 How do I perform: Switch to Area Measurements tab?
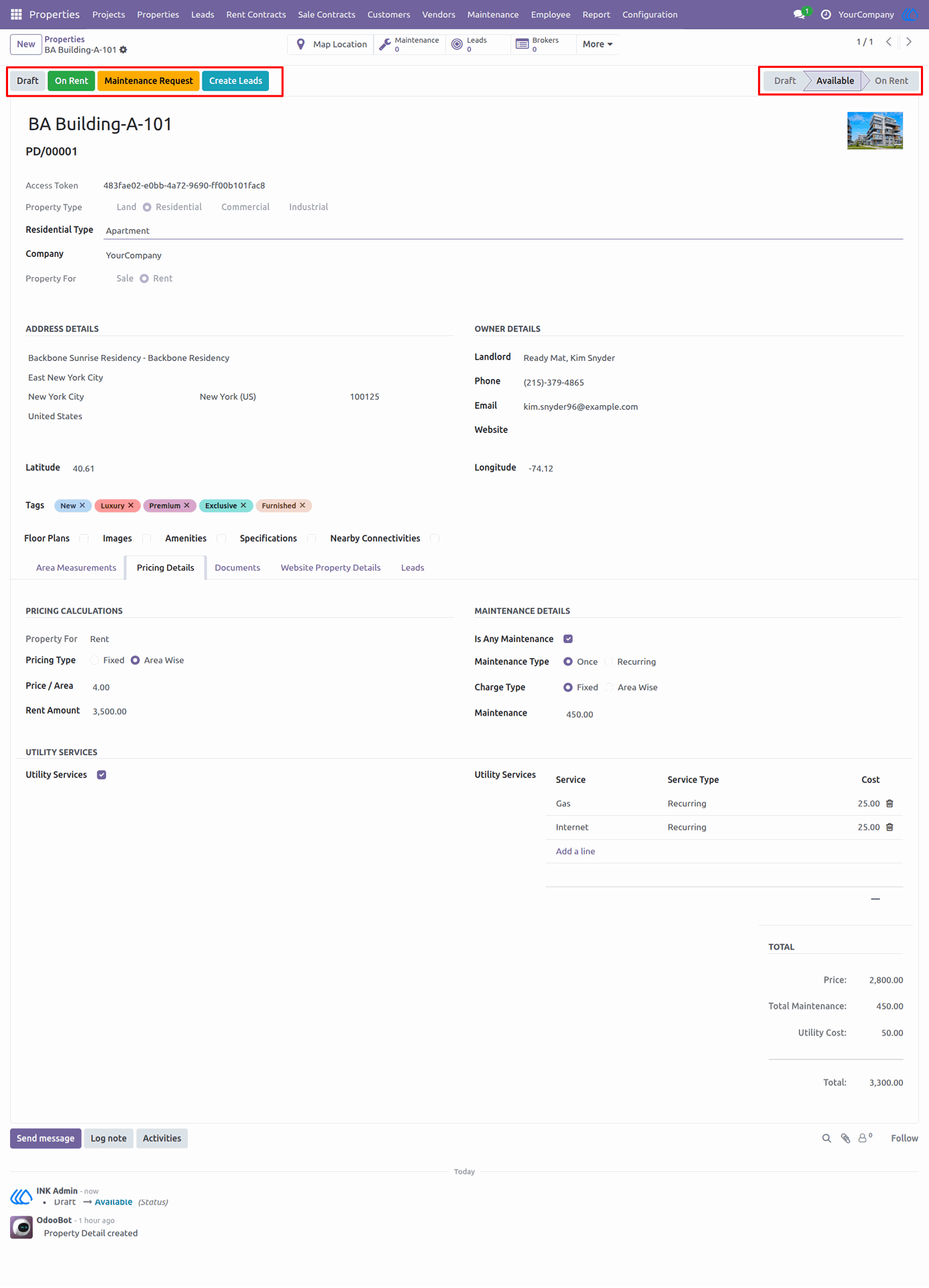coord(76,568)
